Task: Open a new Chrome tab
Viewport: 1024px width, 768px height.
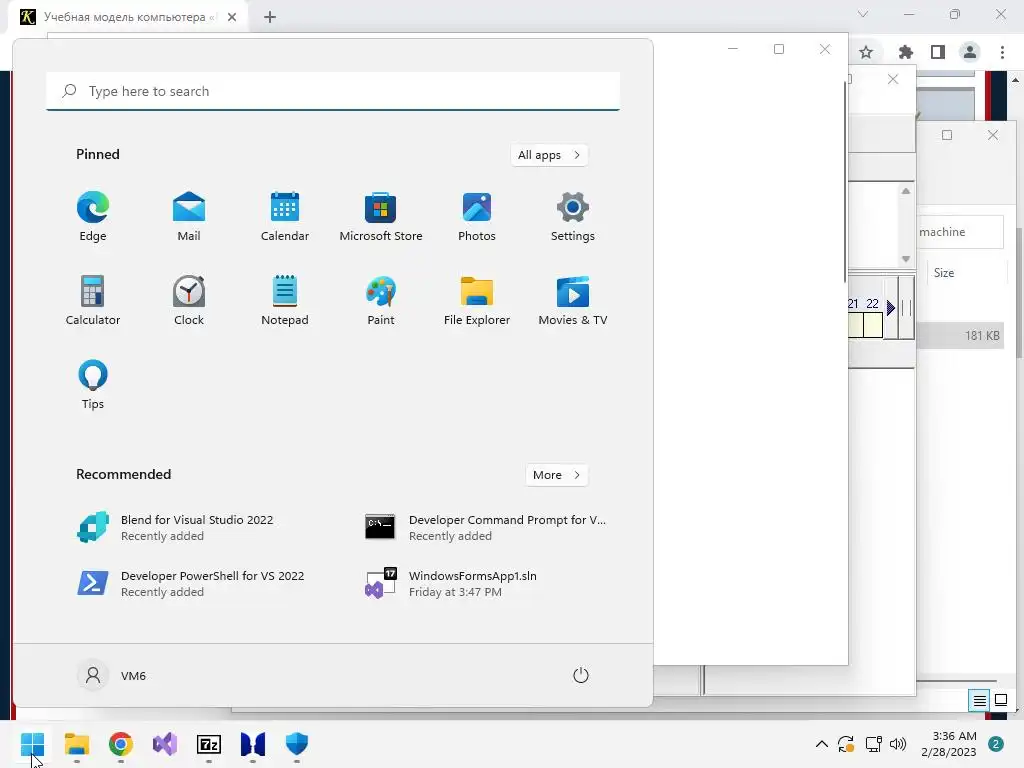Action: (270, 17)
